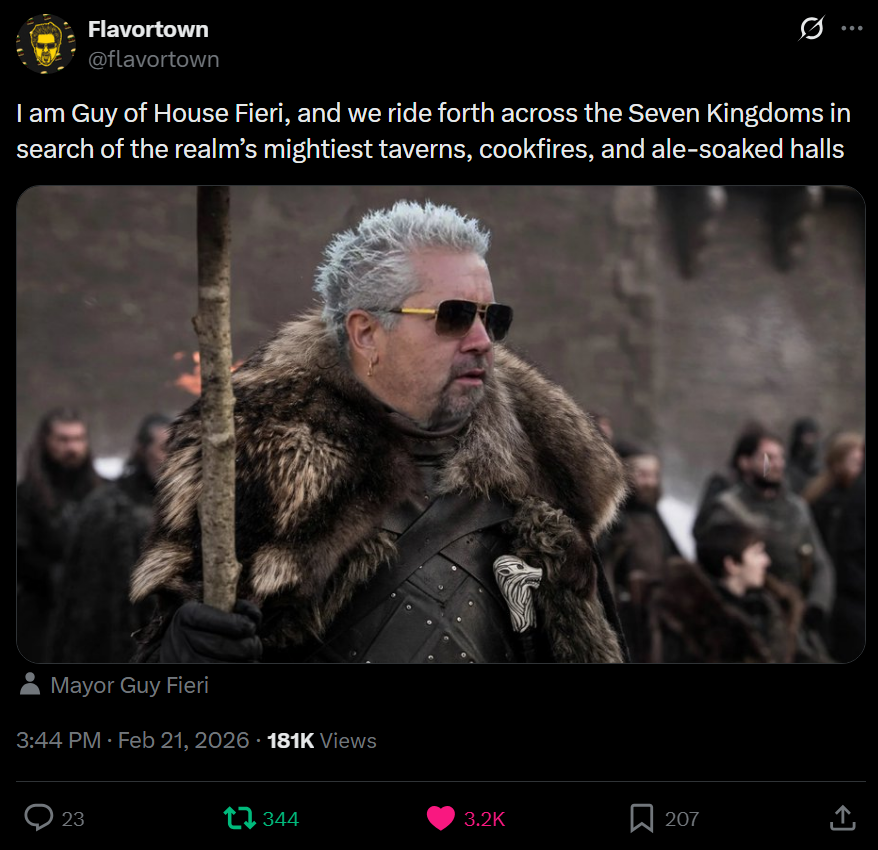
Task: View the 3.2K likes count
Action: point(484,819)
